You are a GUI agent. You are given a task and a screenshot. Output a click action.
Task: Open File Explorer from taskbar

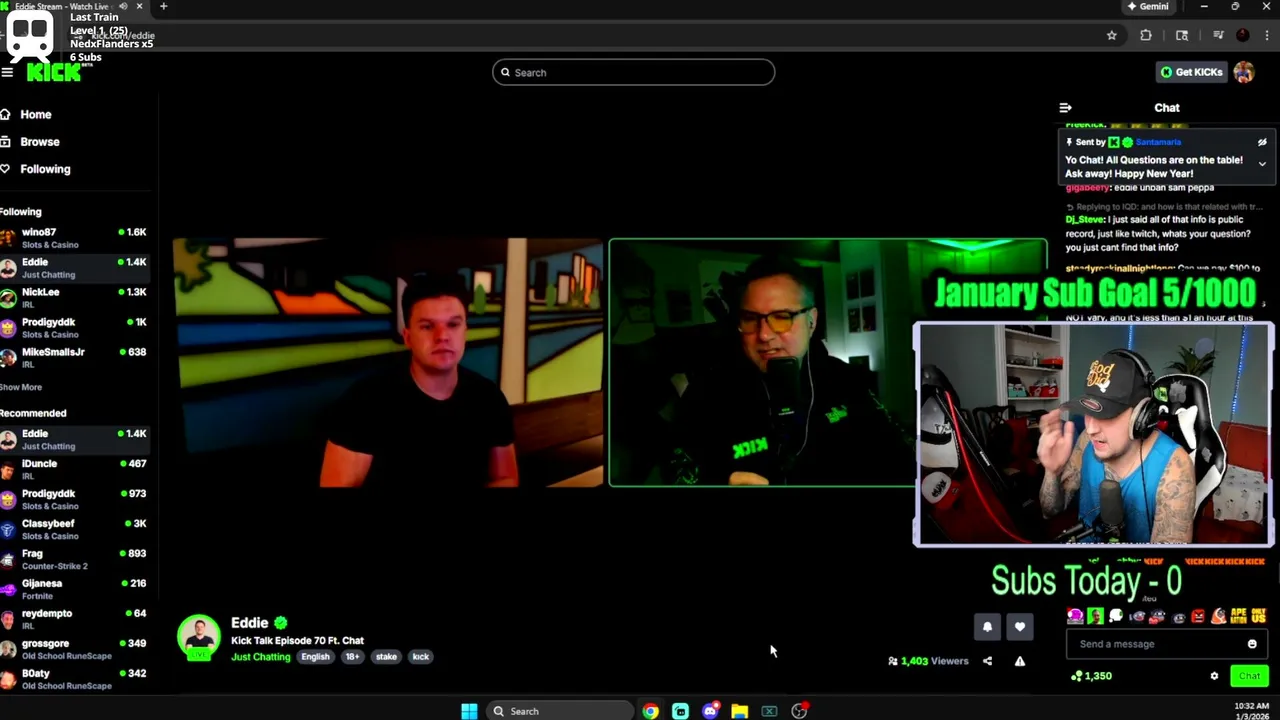(739, 711)
